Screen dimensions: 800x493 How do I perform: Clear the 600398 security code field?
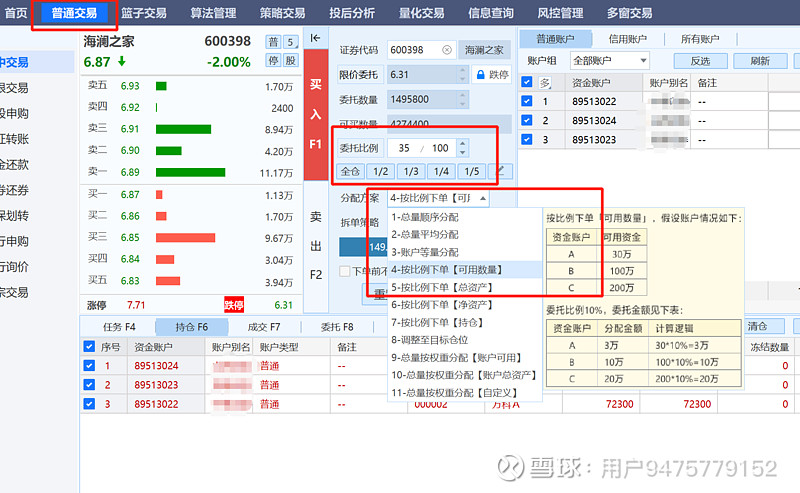click(446, 50)
